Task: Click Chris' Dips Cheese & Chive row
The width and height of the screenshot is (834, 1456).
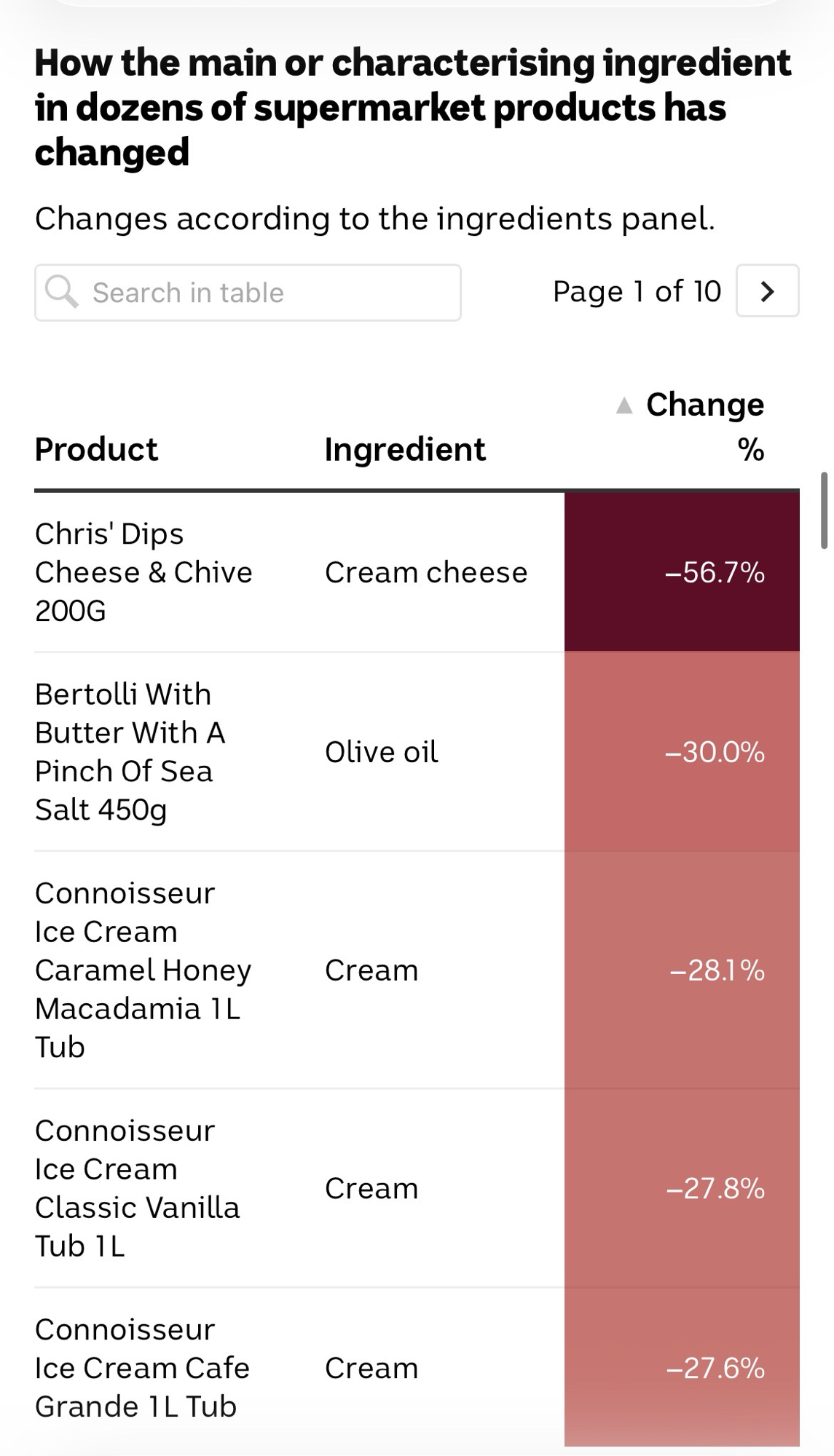Action: 143,572
